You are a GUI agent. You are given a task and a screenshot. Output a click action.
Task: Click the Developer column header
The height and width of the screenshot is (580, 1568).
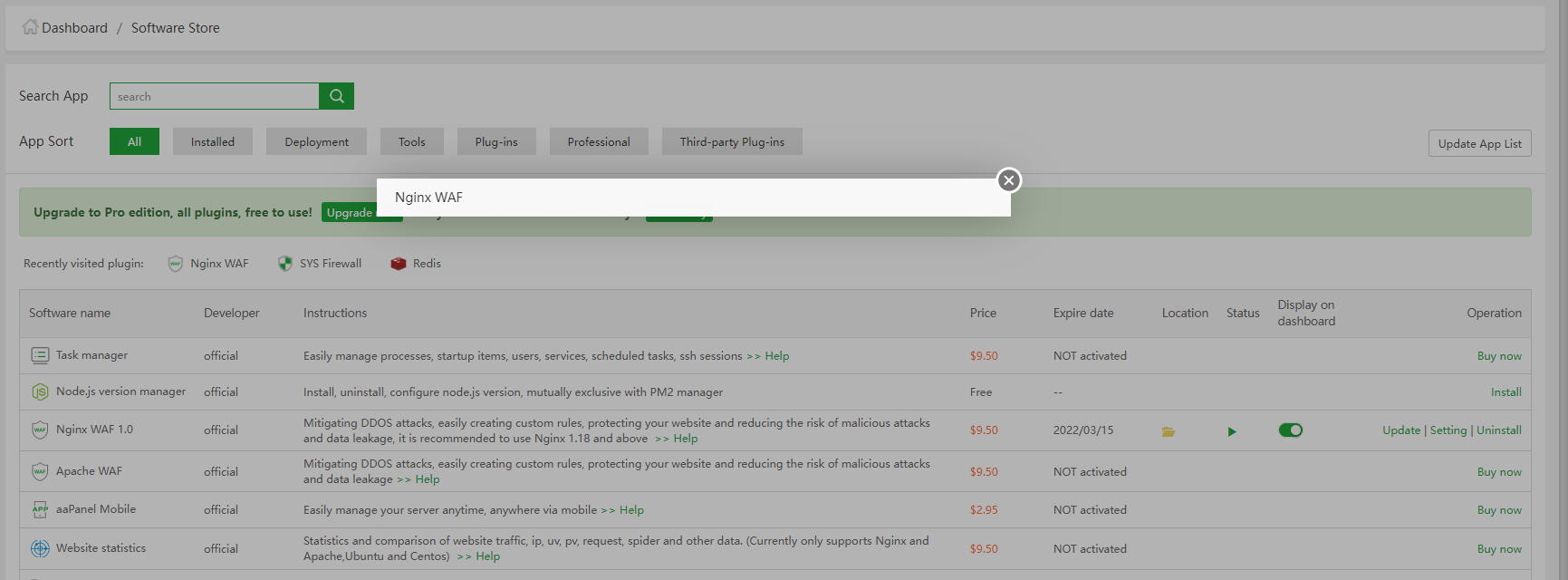click(231, 313)
